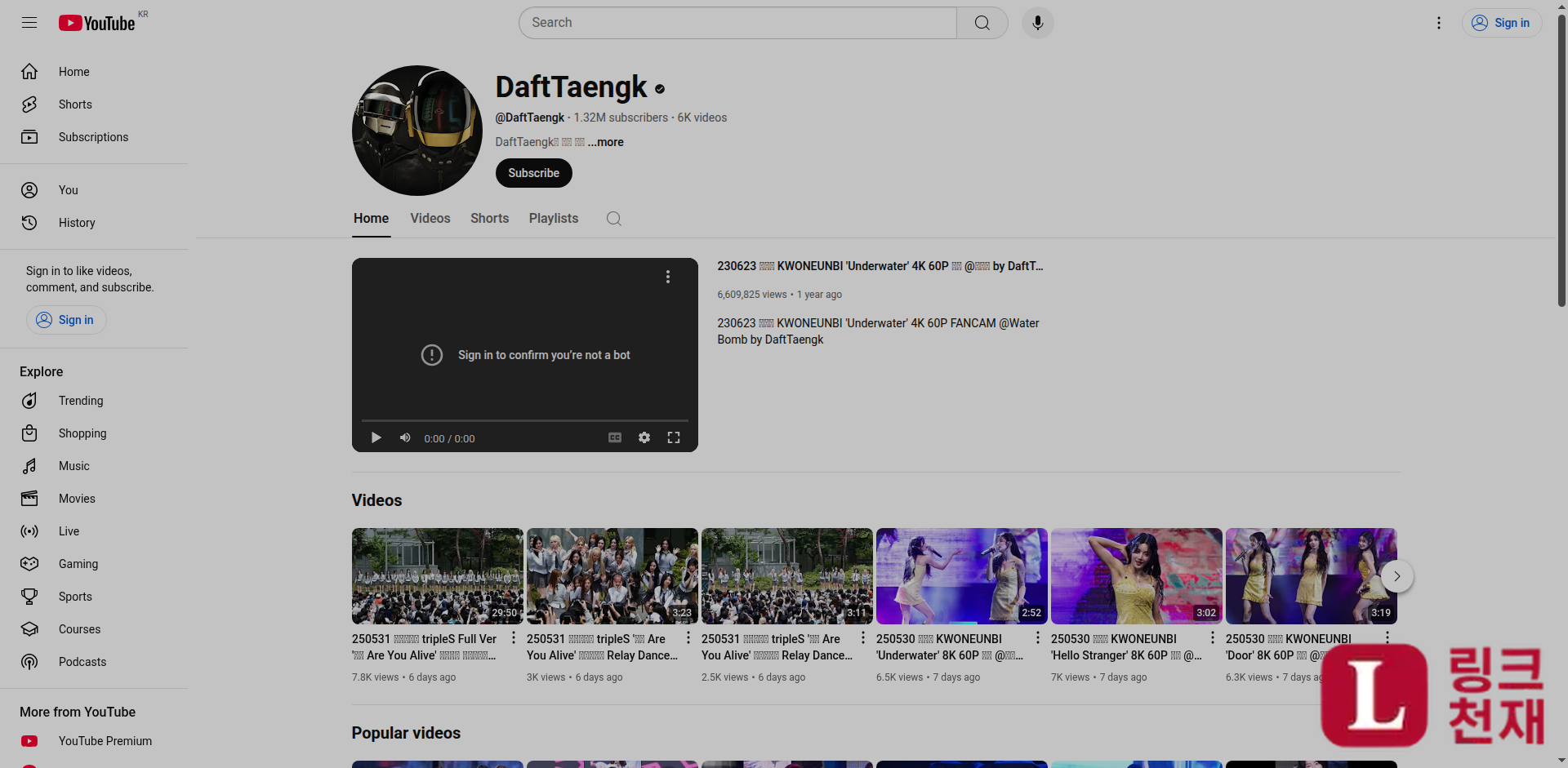This screenshot has height=768, width=1568.
Task: Subscribe to the DaftTaengk channel
Action: pyautogui.click(x=534, y=173)
